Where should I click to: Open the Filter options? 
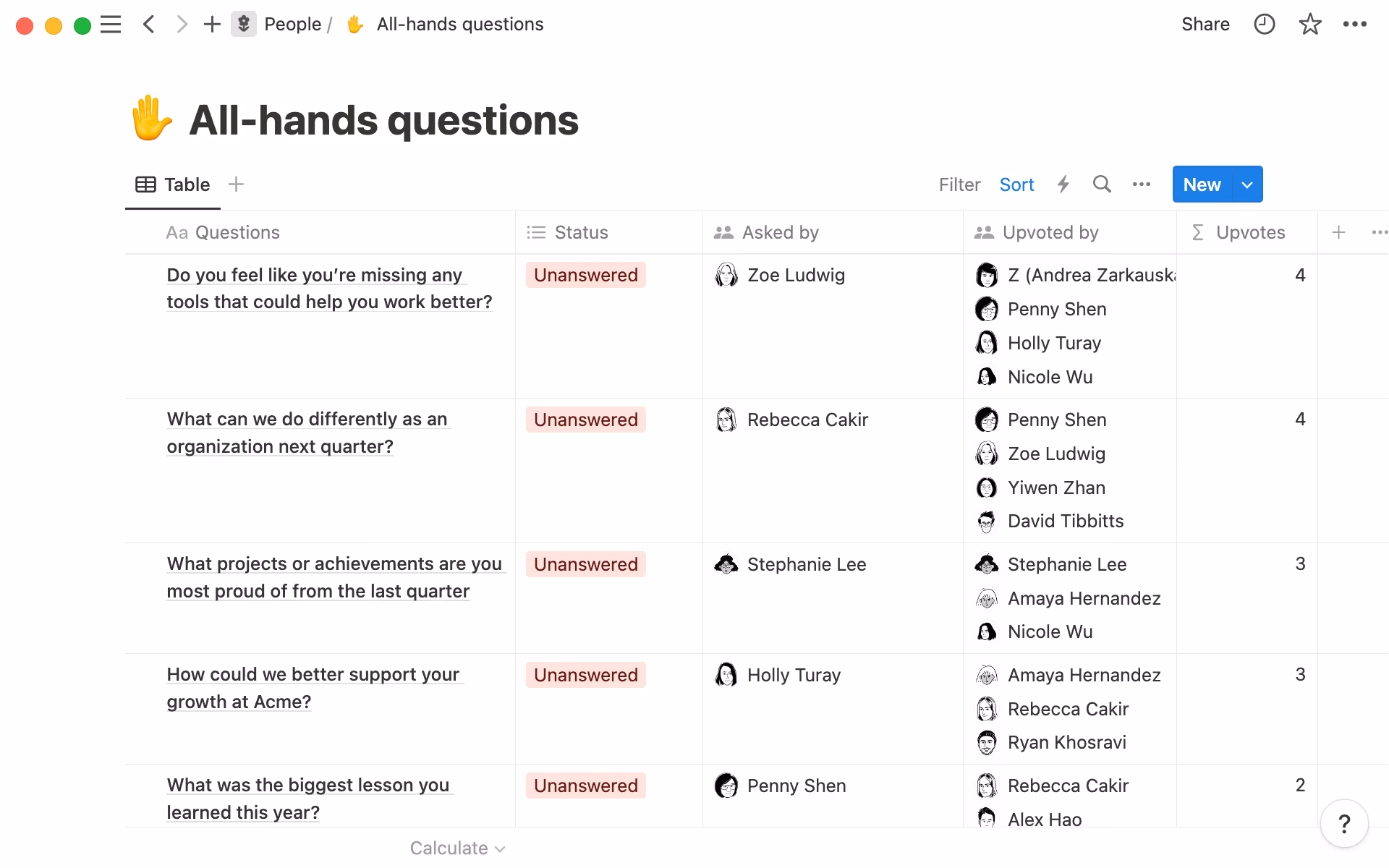[959, 184]
